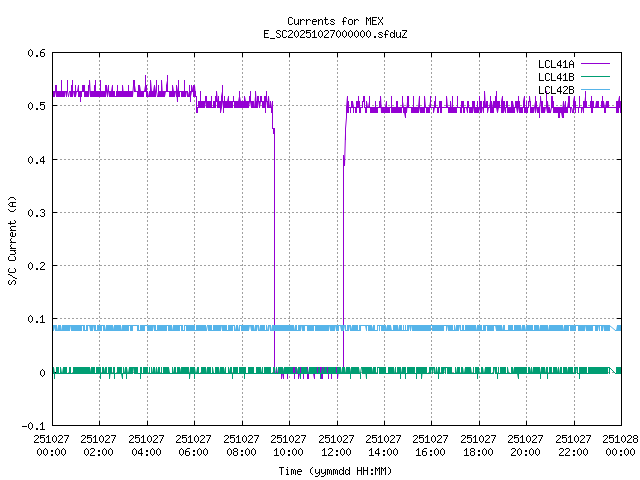Screen dimensions: 640x480
Task: Click the 'Time (yymmdd HH:MM)' x-axis label
Action: pyautogui.click(x=335, y=470)
